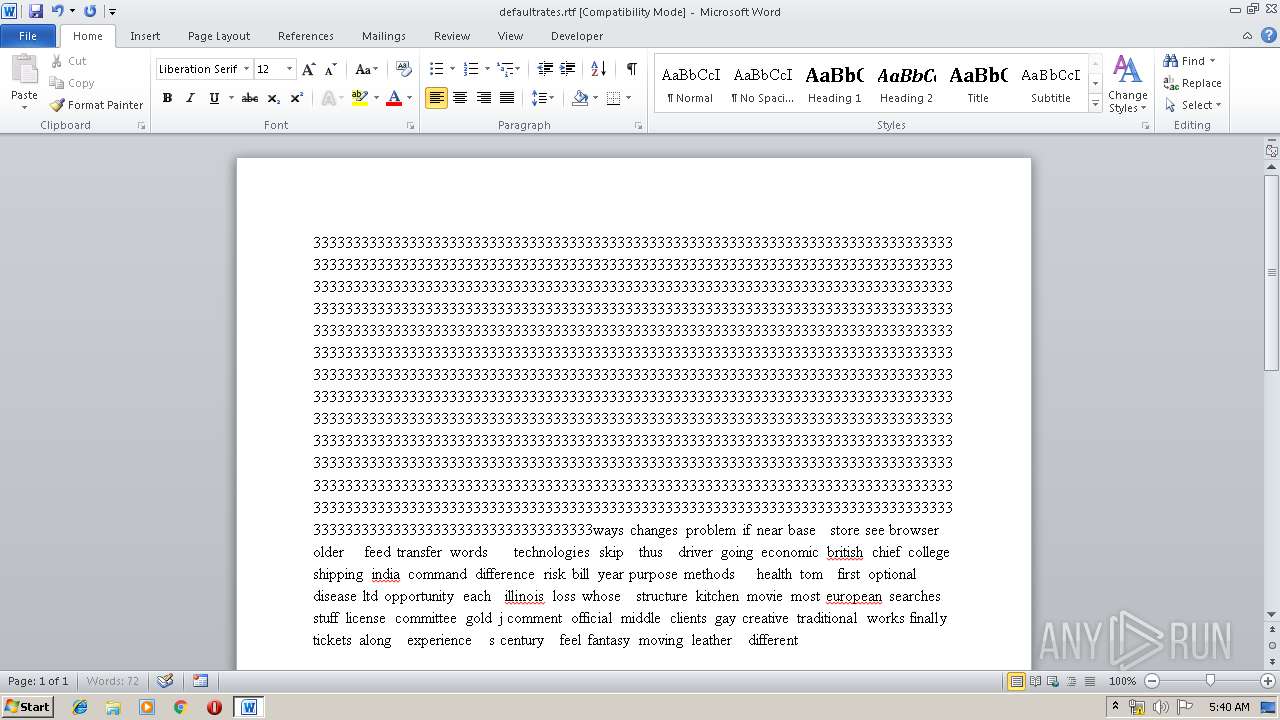Switch to the Page Layout tab
The width and height of the screenshot is (1280, 720).
click(x=219, y=36)
